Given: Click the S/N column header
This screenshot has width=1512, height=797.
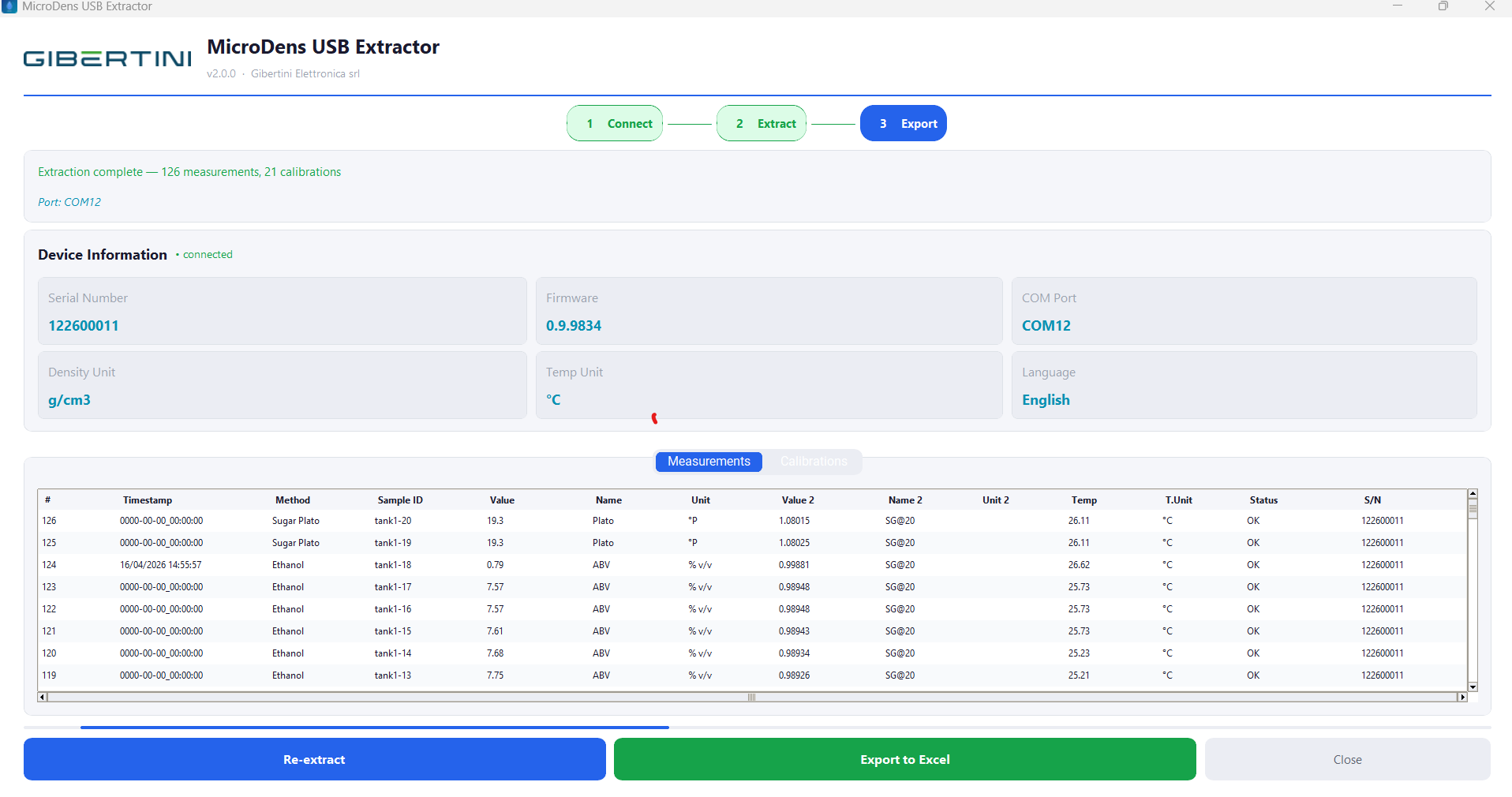Looking at the screenshot, I should 1372,500.
